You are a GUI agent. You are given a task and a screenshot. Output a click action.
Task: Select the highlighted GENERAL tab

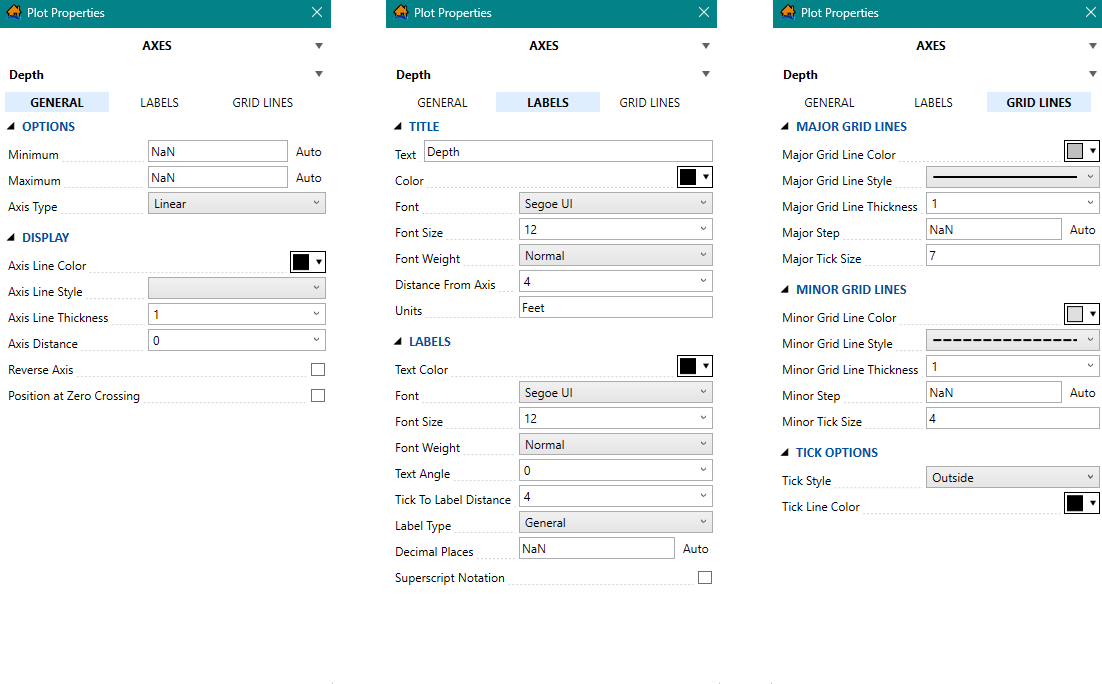pyautogui.click(x=57, y=103)
